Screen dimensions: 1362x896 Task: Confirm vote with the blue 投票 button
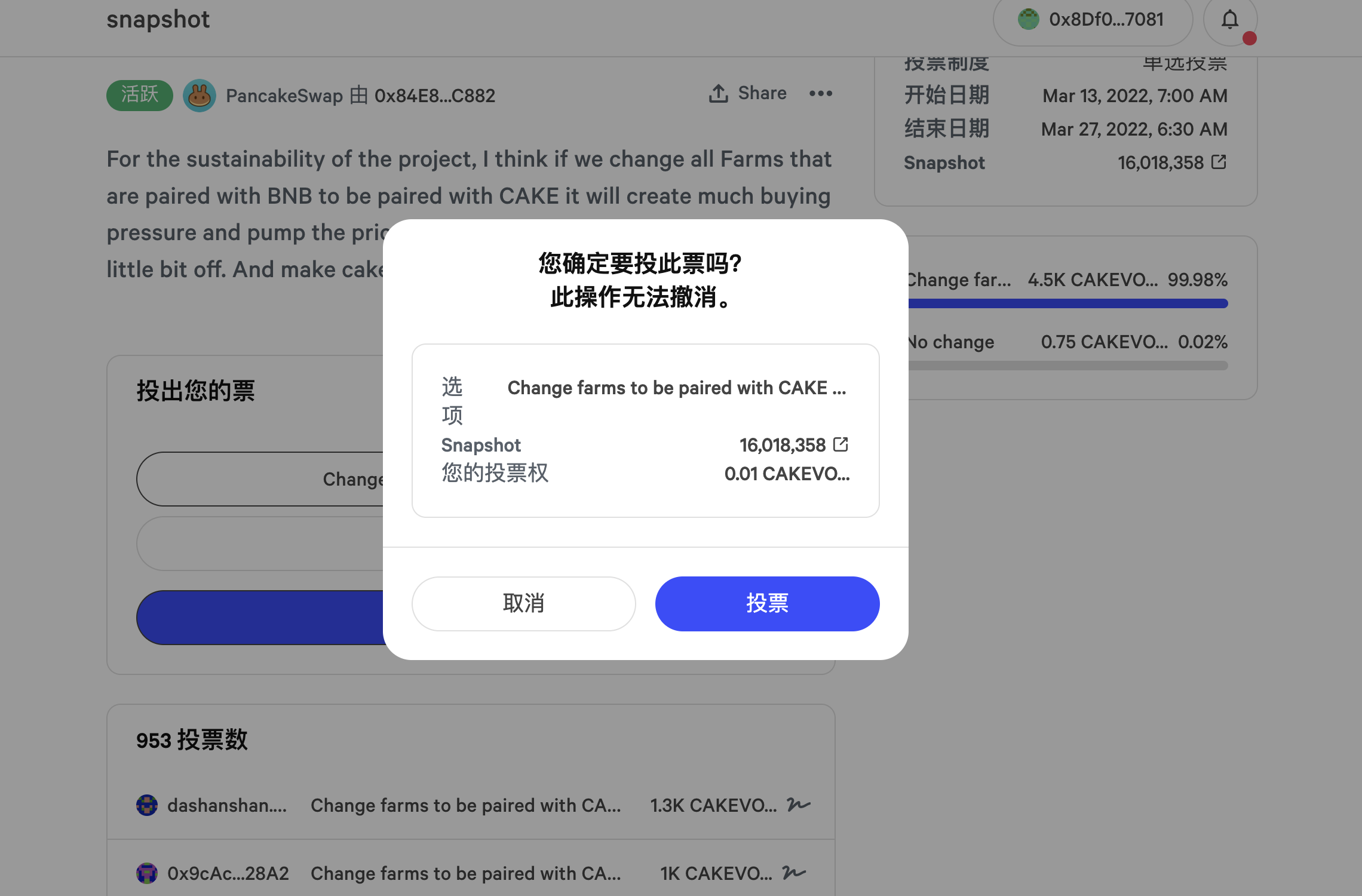[x=767, y=603]
